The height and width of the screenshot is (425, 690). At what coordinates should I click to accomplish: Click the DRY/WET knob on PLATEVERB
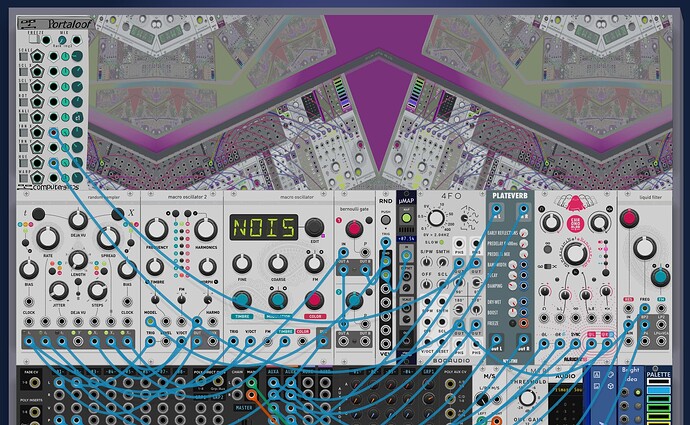pos(513,302)
